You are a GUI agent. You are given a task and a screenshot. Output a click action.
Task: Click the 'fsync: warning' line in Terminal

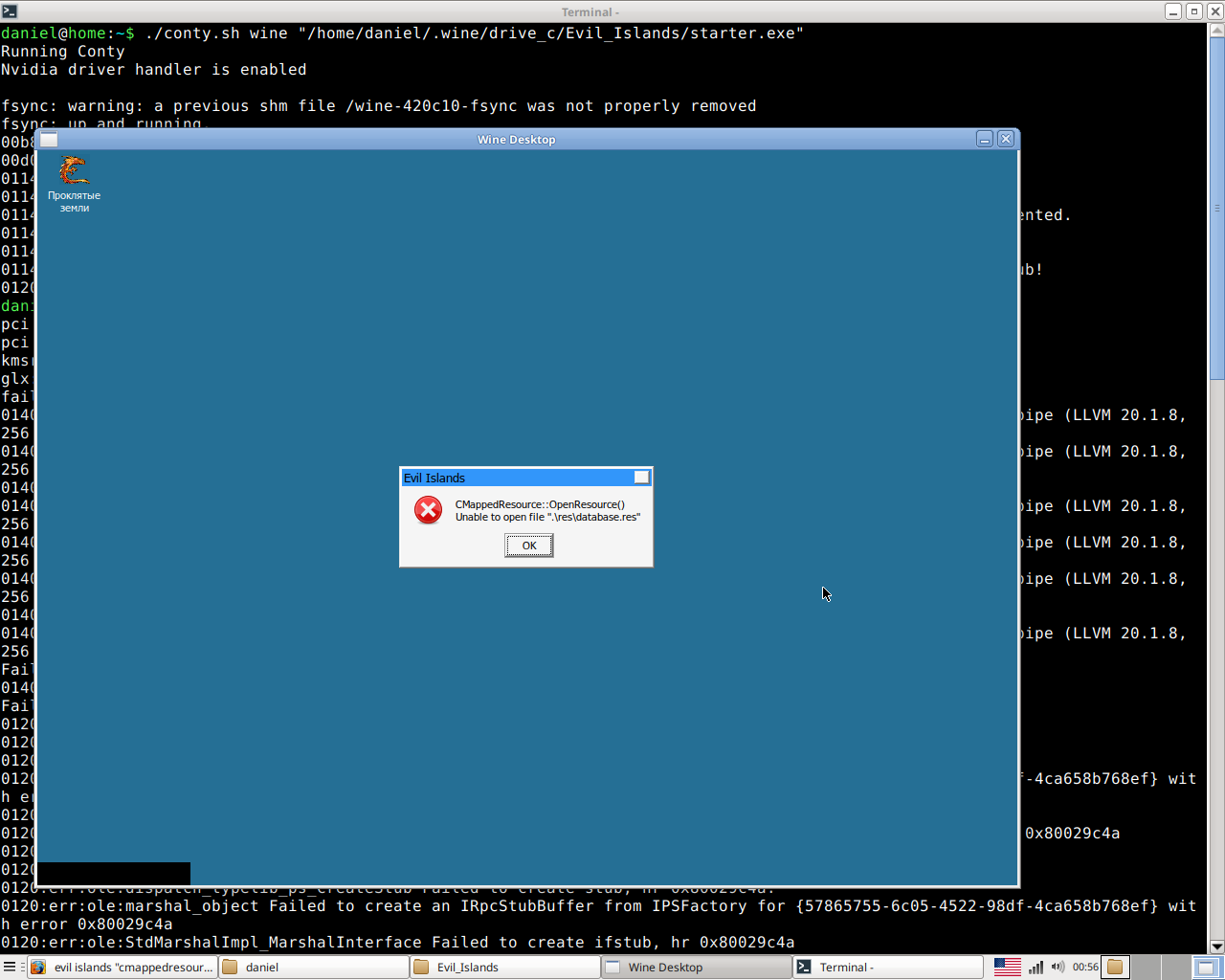point(379,106)
